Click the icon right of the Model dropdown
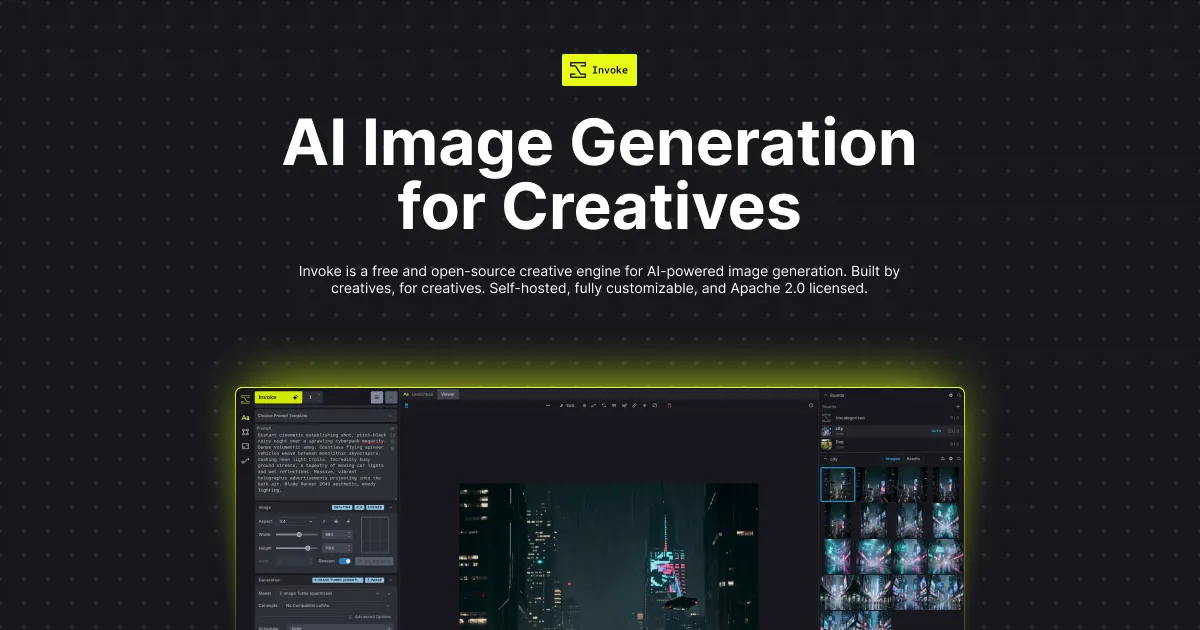Screen dimensions: 1200x630 pyautogui.click(x=389, y=593)
